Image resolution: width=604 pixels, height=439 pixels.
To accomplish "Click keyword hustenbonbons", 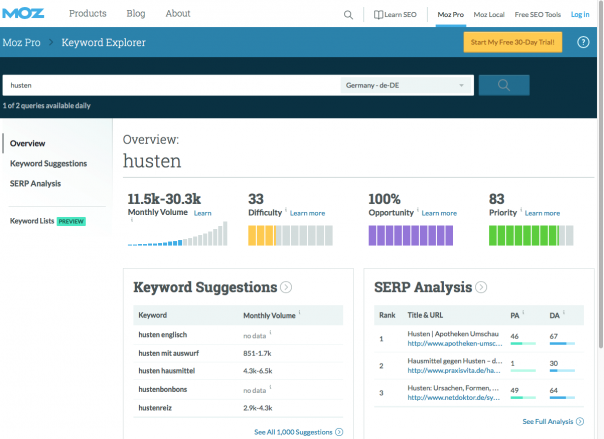I will (163, 389).
